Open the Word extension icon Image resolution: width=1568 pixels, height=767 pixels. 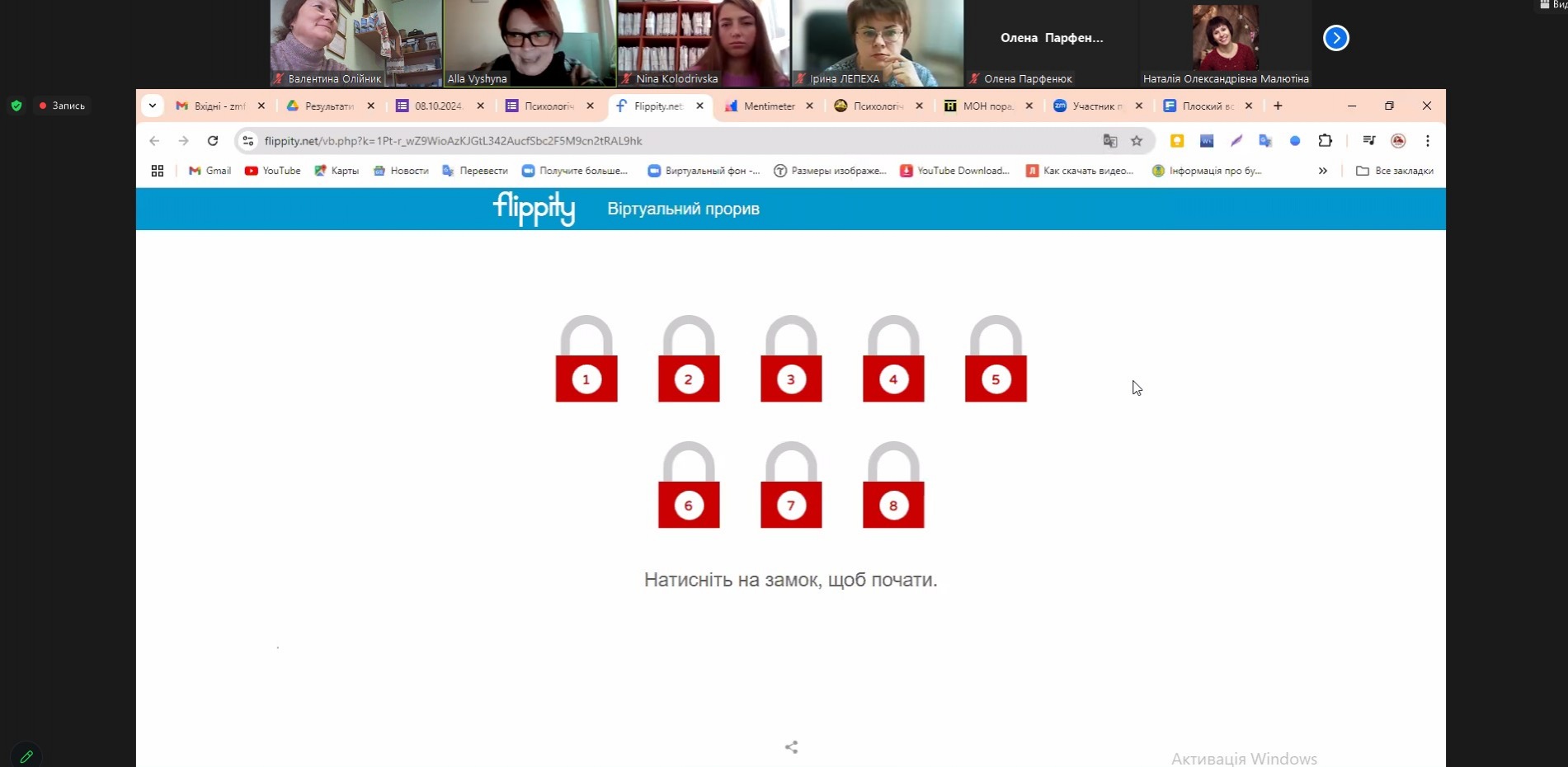(x=1207, y=141)
